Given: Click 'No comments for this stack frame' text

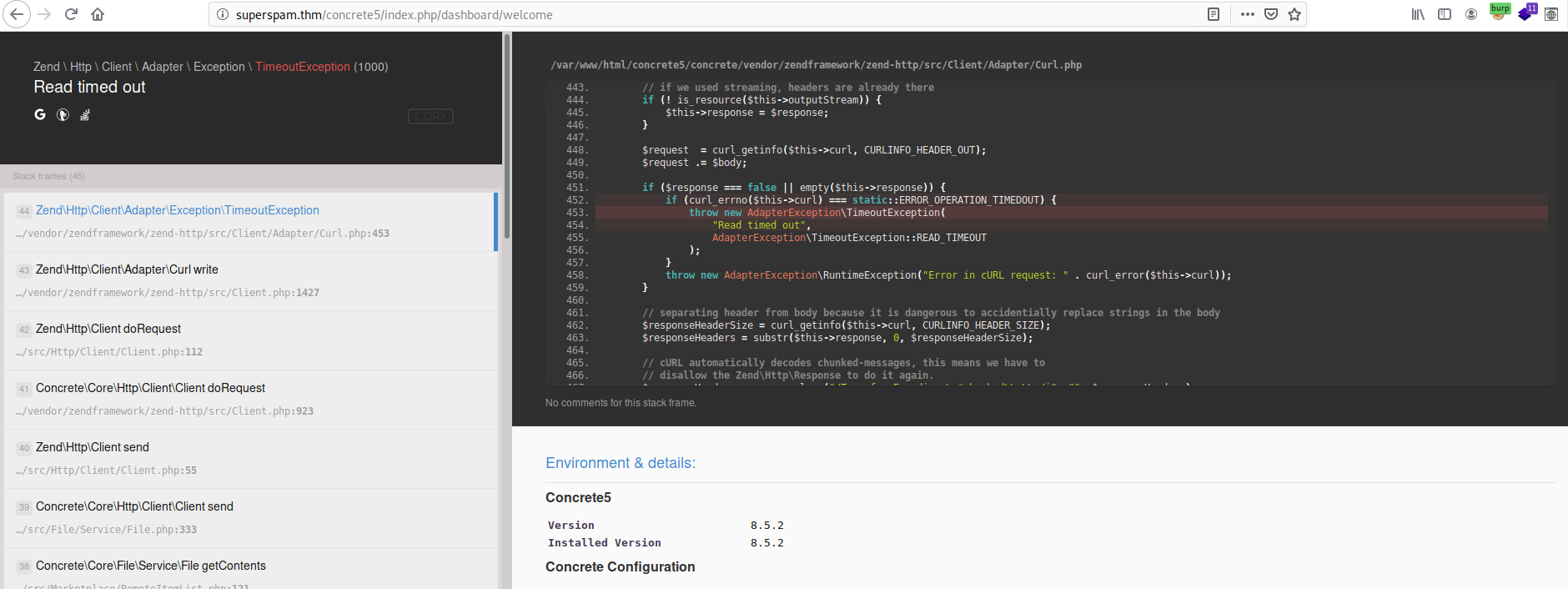Looking at the screenshot, I should click(x=621, y=403).
